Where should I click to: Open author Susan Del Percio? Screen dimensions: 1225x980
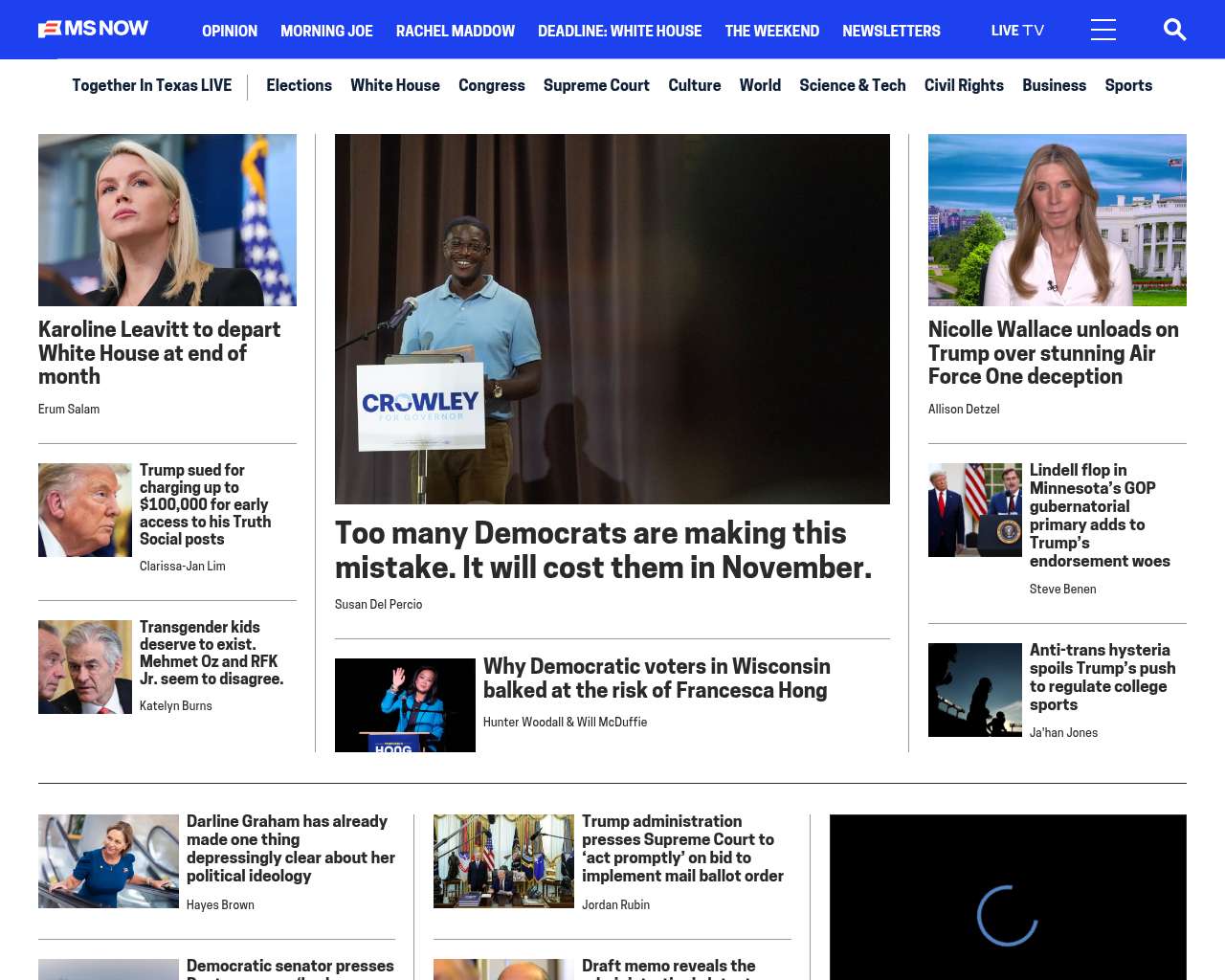(x=378, y=604)
